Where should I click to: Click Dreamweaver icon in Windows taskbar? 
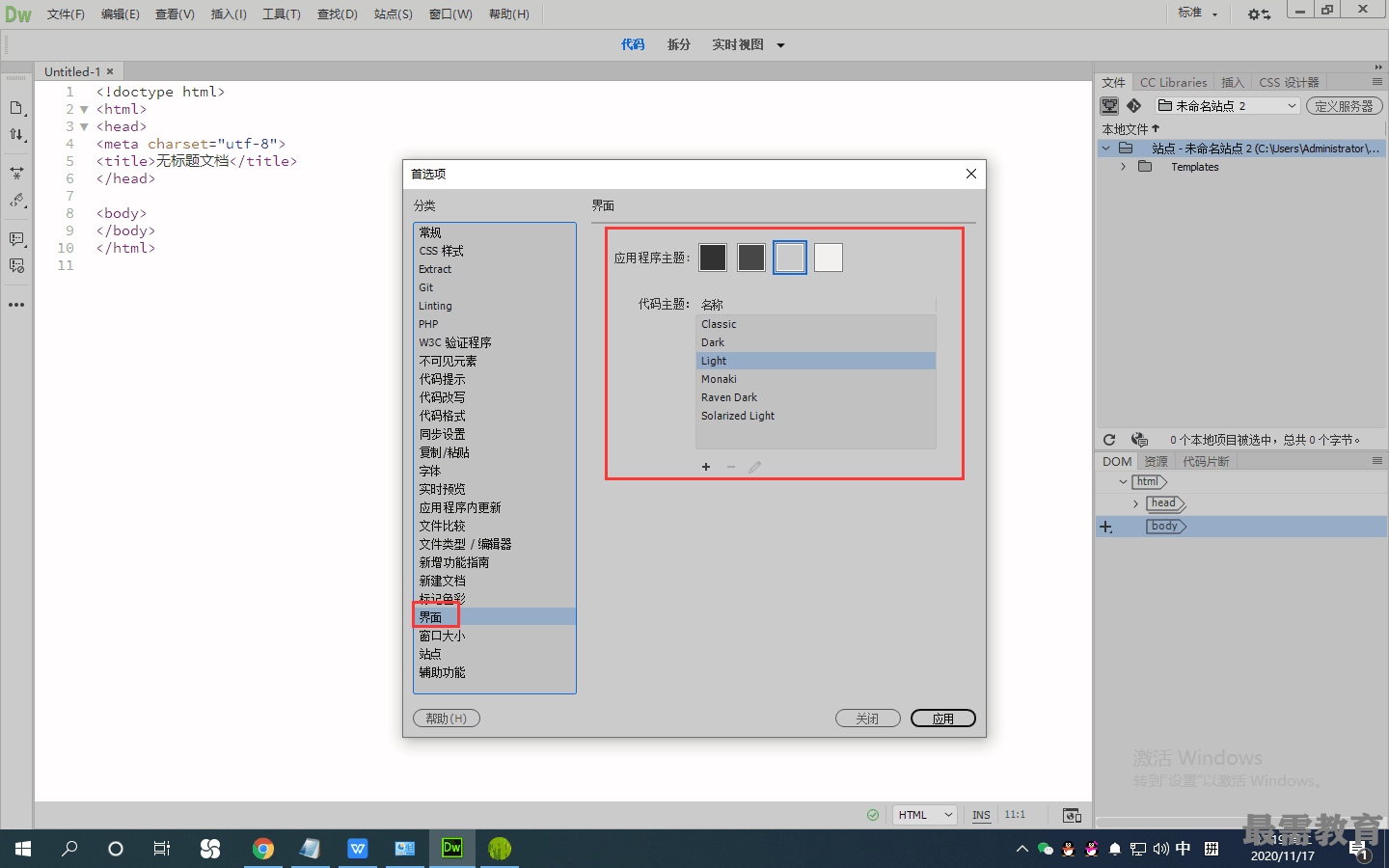(452, 849)
